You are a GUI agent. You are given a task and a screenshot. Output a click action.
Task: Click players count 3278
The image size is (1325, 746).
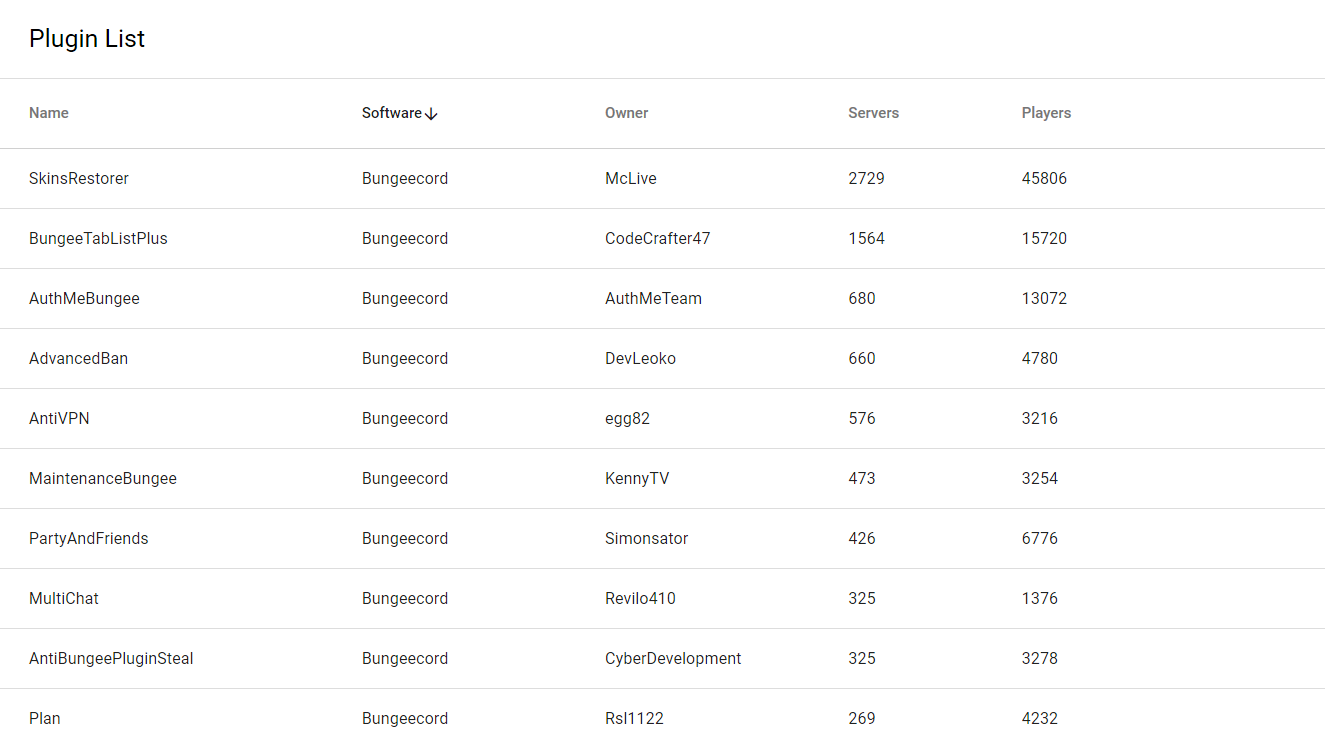[1040, 659]
